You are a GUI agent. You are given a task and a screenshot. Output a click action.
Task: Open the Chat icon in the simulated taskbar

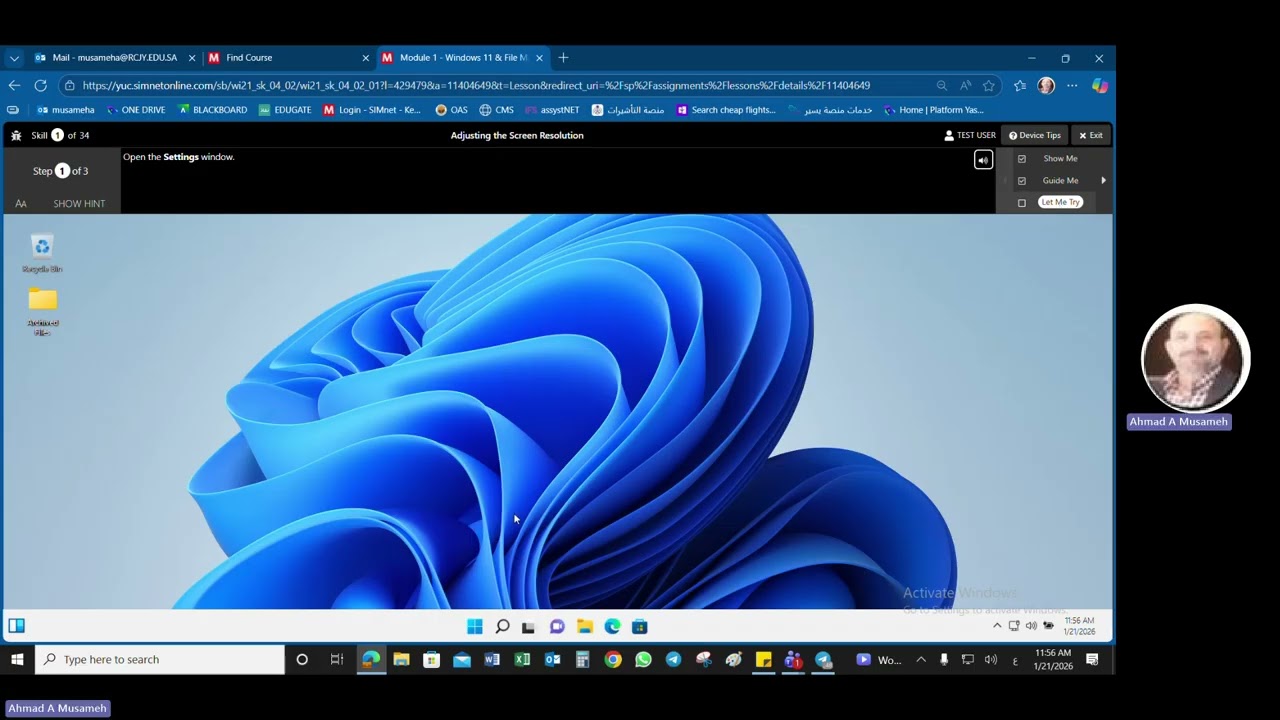[x=557, y=627]
